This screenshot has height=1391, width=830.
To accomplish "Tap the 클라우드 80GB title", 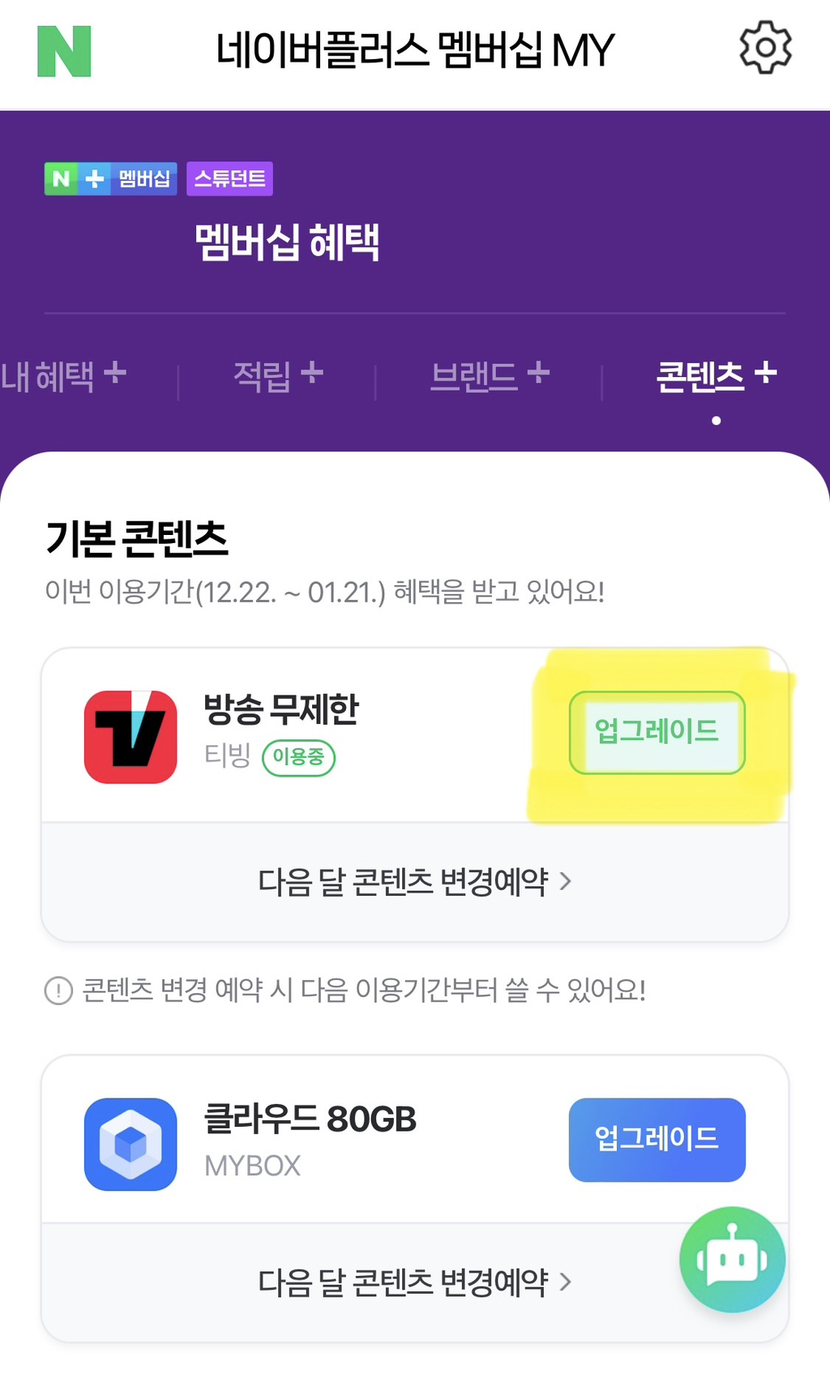I will [310, 1119].
